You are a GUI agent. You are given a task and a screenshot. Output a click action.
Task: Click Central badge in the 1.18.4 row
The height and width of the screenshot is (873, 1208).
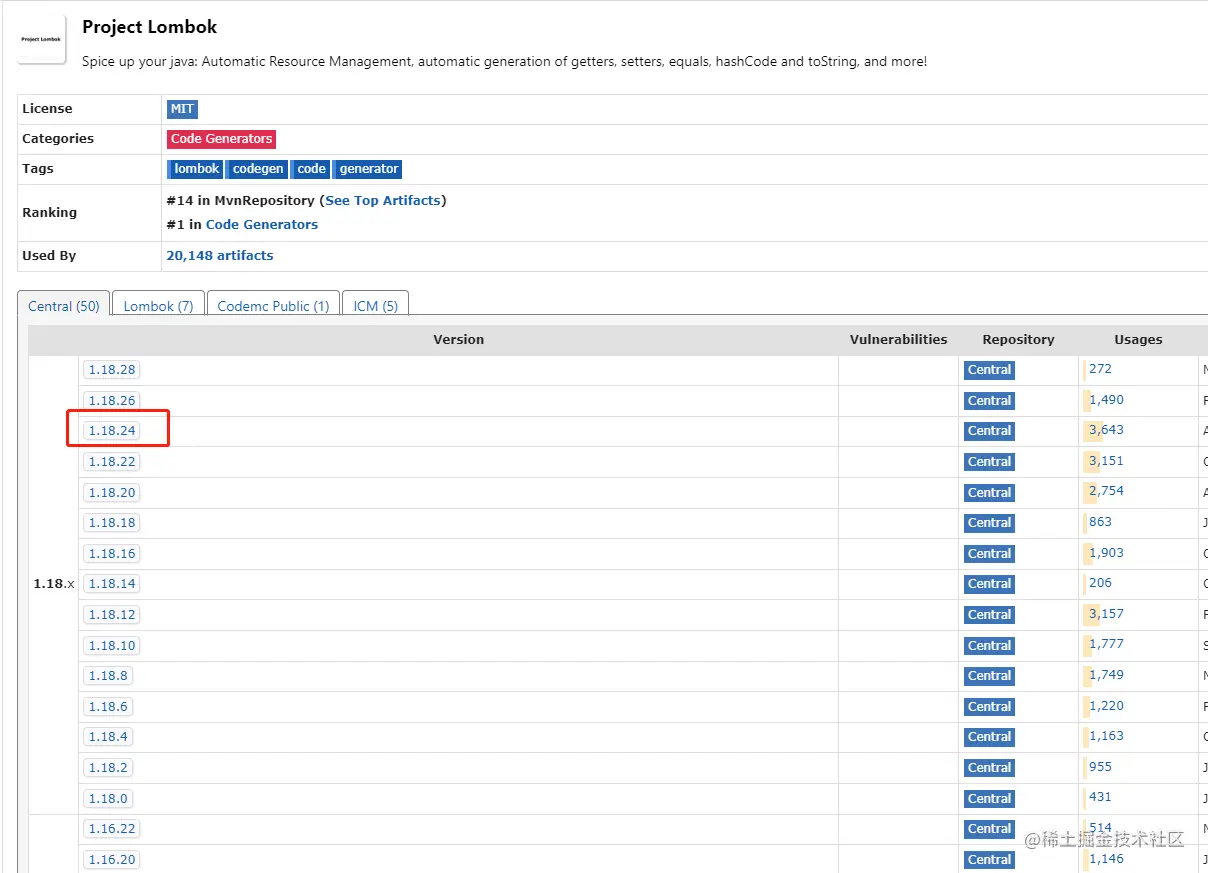click(x=990, y=737)
